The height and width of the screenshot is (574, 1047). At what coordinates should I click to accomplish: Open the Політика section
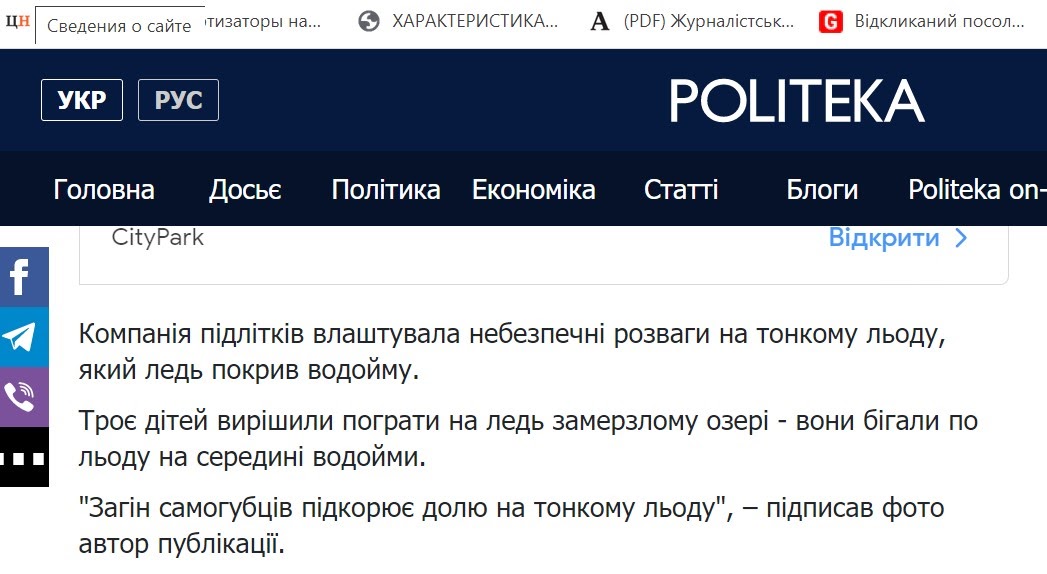click(x=386, y=190)
